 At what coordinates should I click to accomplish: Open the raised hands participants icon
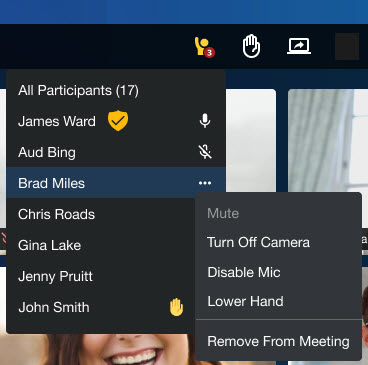[204, 47]
